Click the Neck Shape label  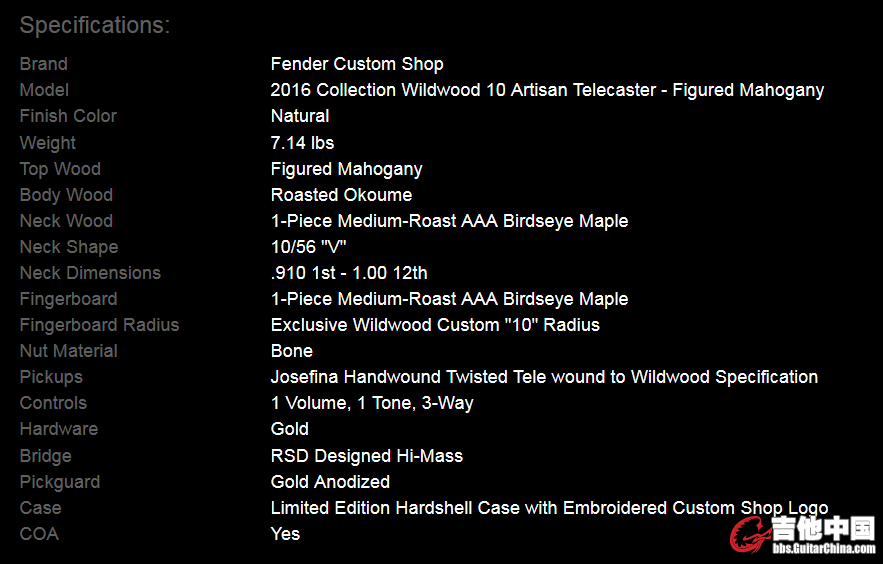[x=69, y=247]
